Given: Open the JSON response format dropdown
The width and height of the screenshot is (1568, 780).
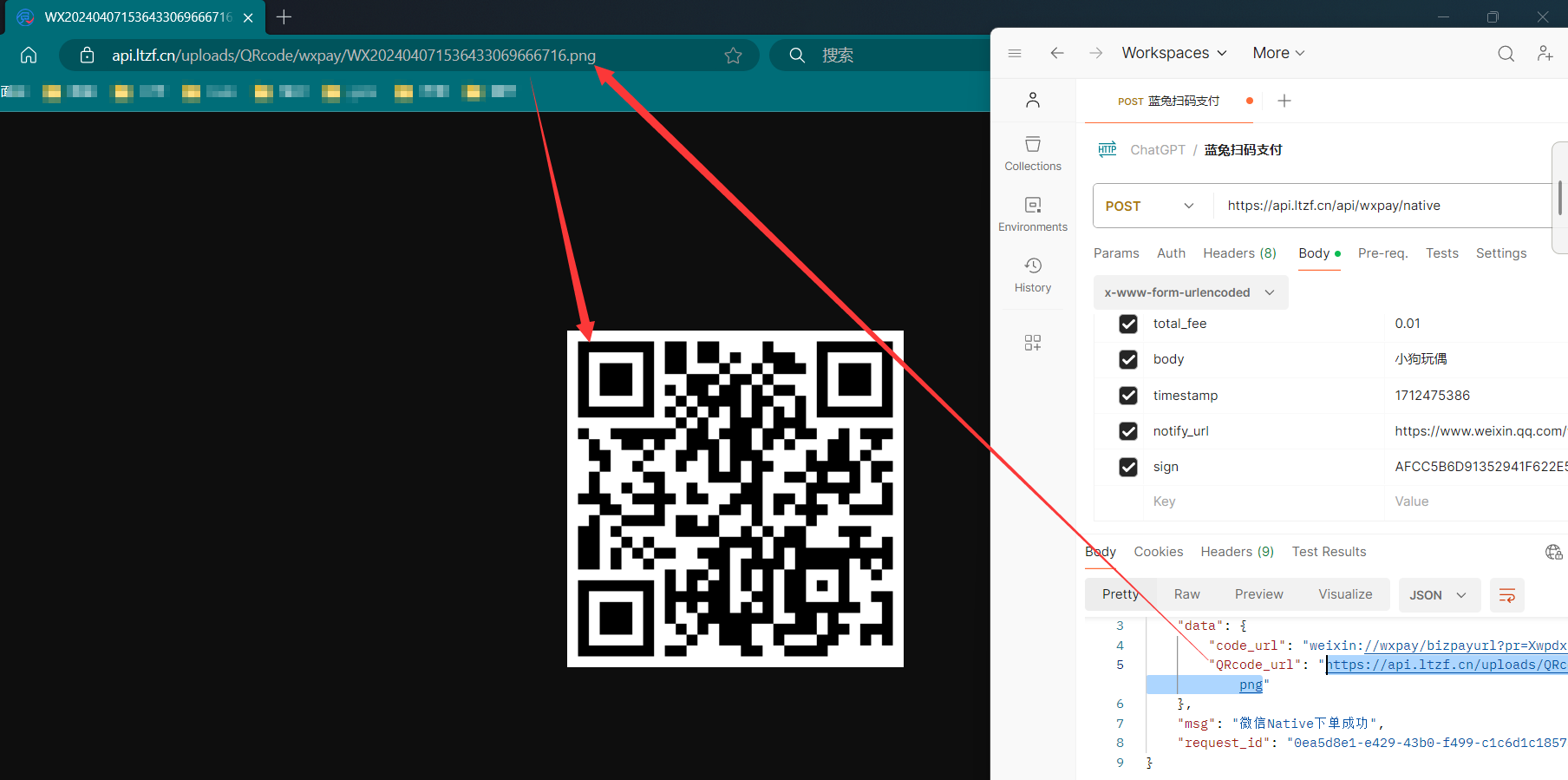Looking at the screenshot, I should click(x=1438, y=595).
